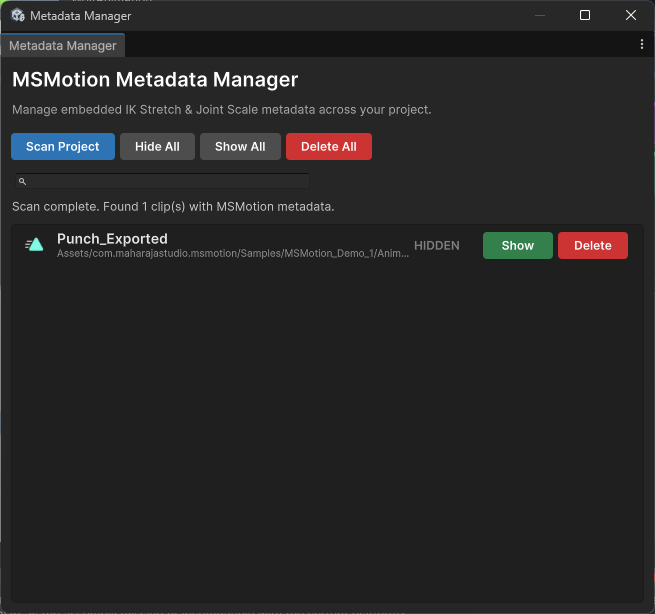
Task: Click the red Delete All button
Action: [329, 147]
